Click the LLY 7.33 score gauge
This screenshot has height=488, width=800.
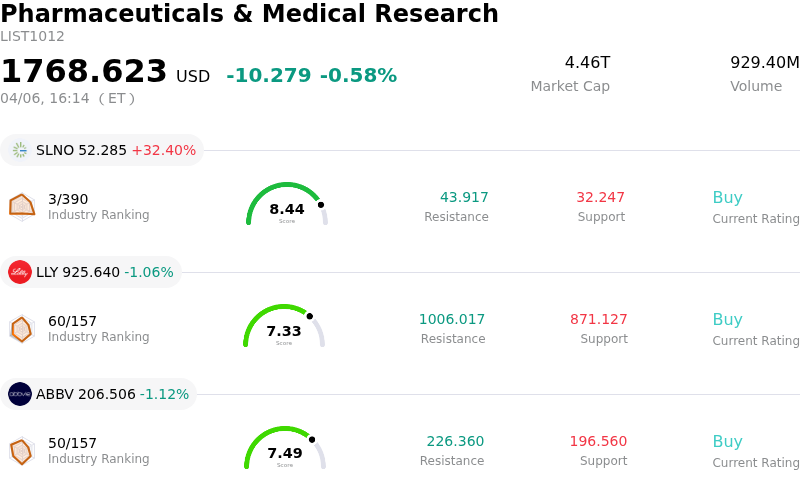[284, 328]
